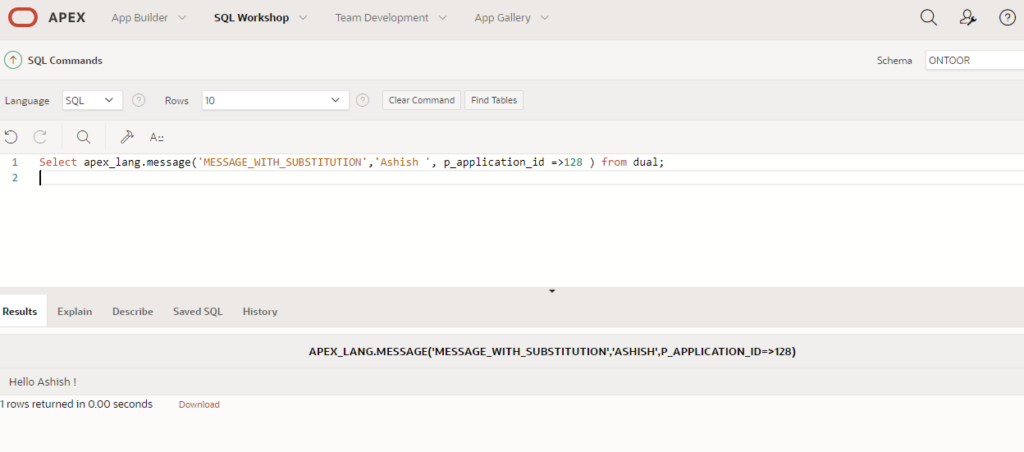Open the Language SQL dropdown
The image size is (1024, 452).
[x=92, y=100]
